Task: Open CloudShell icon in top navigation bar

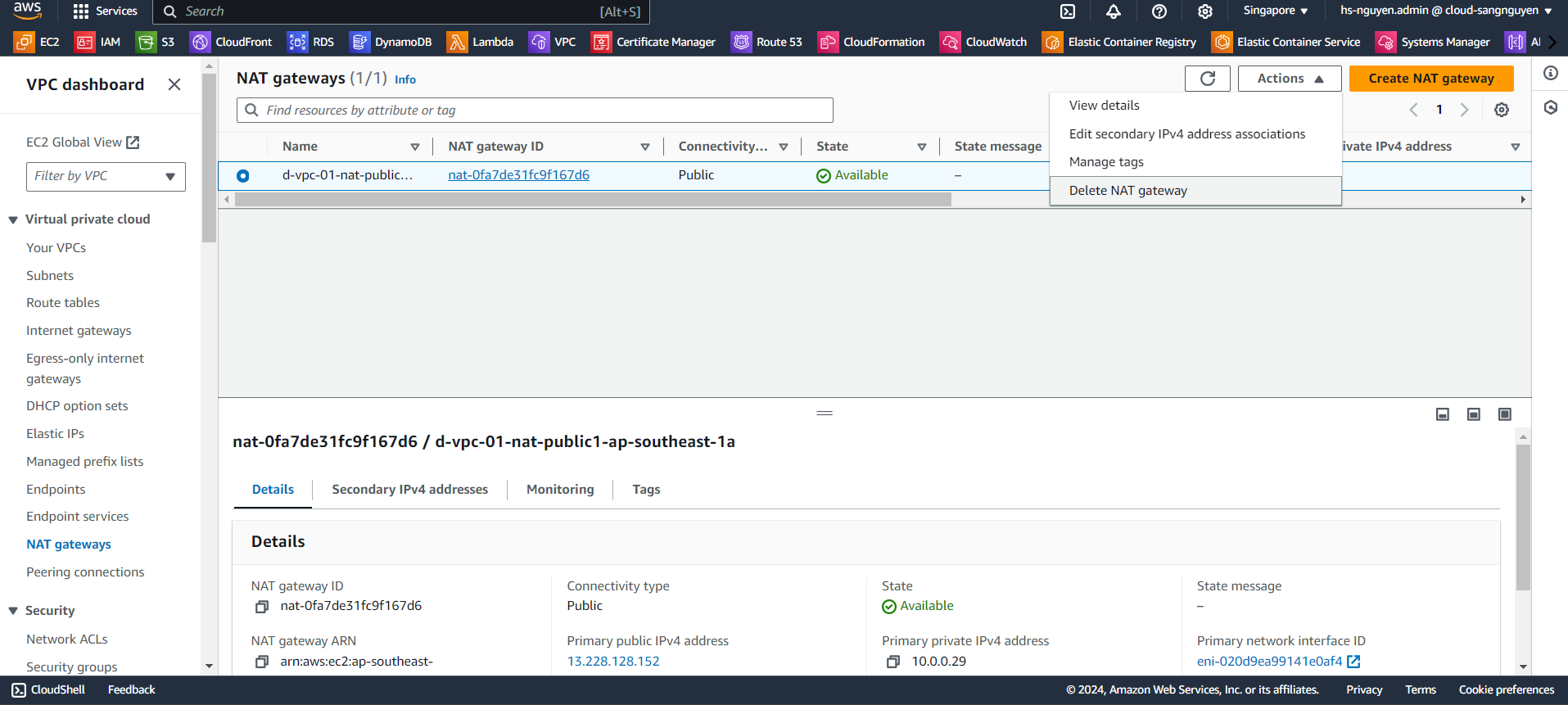Action: point(1068,11)
